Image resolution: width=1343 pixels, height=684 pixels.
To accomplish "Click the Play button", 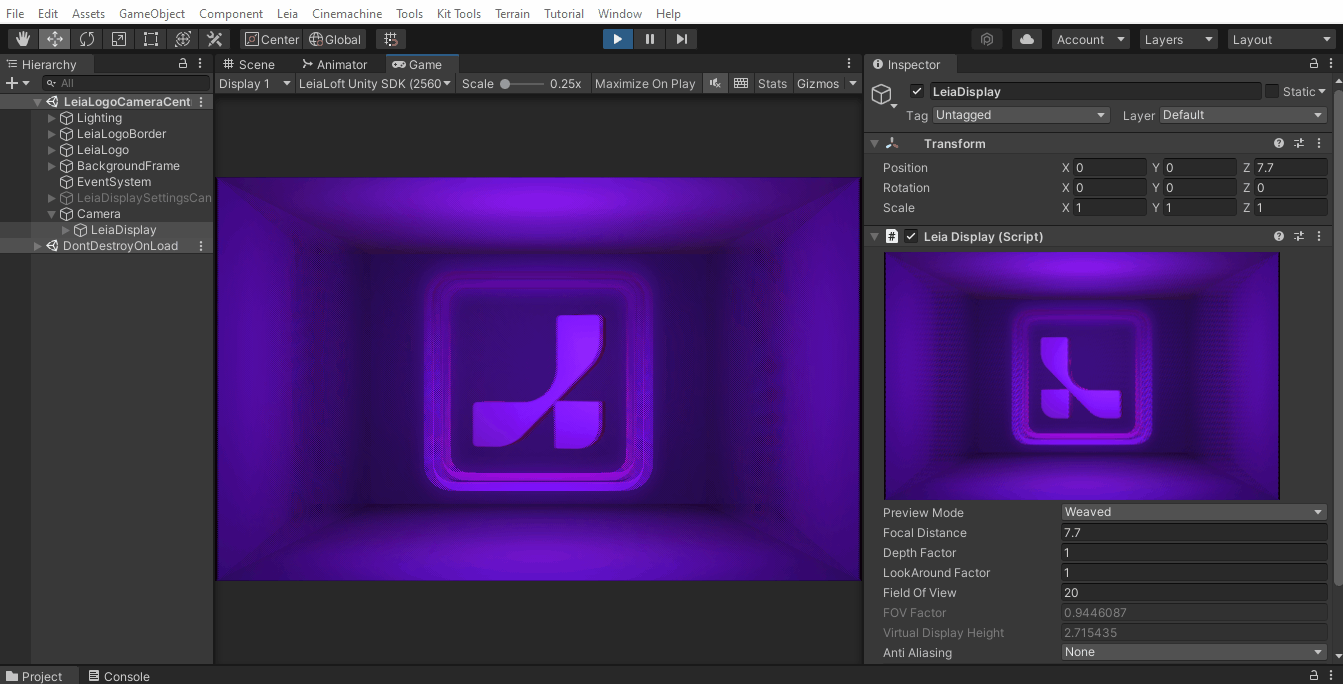I will tap(618, 39).
